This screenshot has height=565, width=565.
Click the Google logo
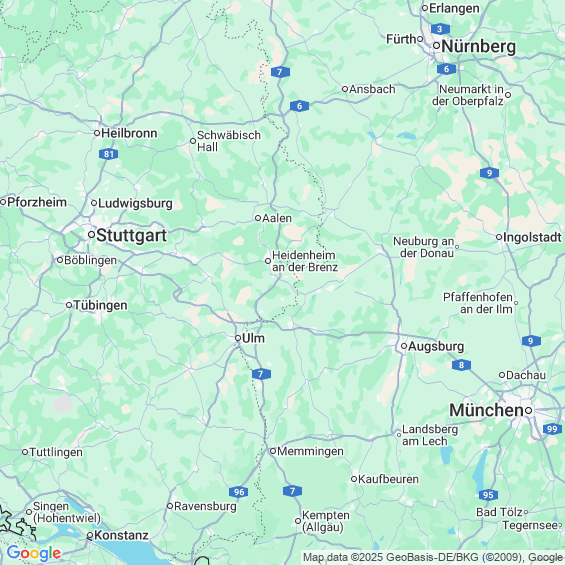(34, 553)
